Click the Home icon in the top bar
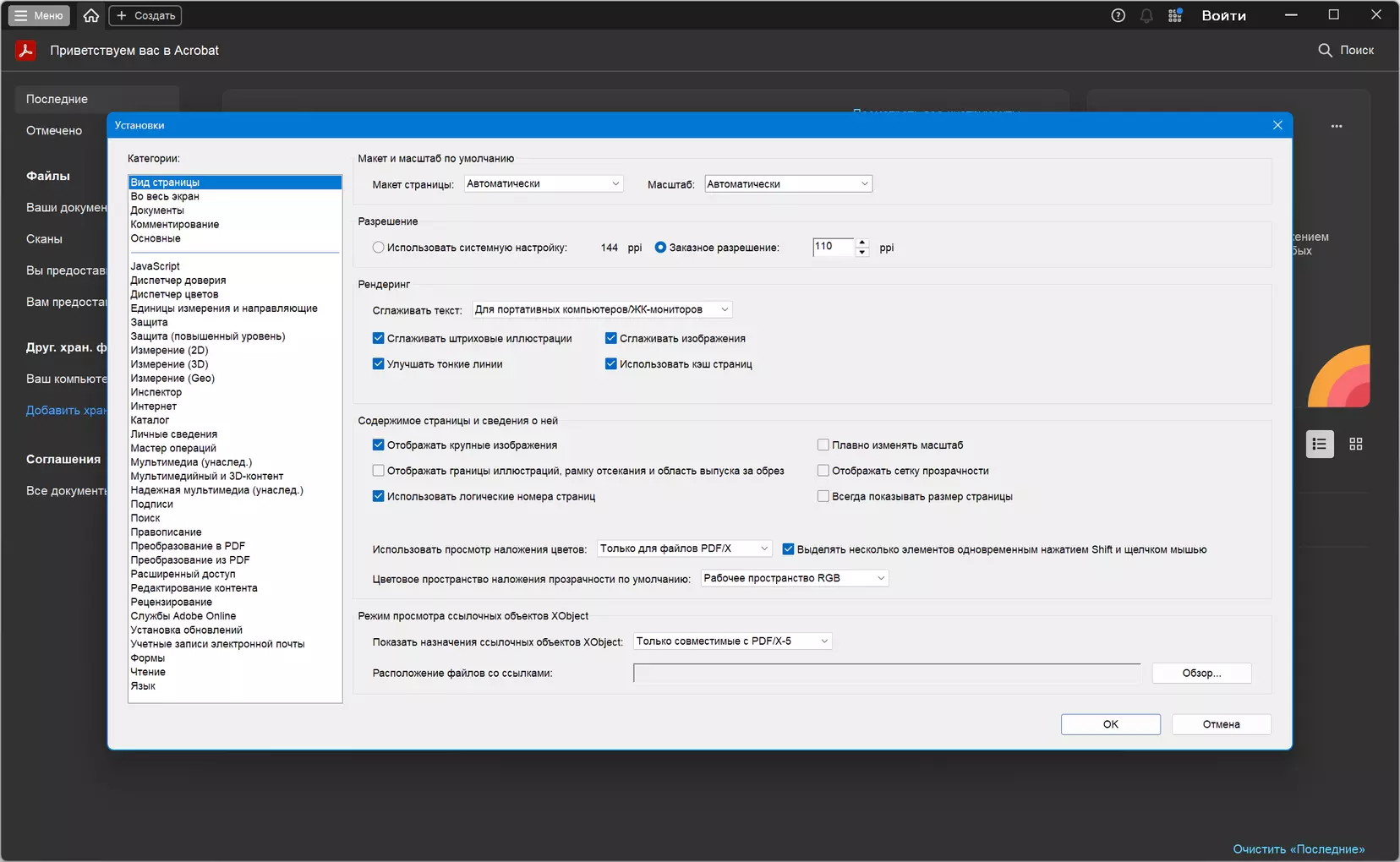The image size is (1400, 862). [91, 15]
